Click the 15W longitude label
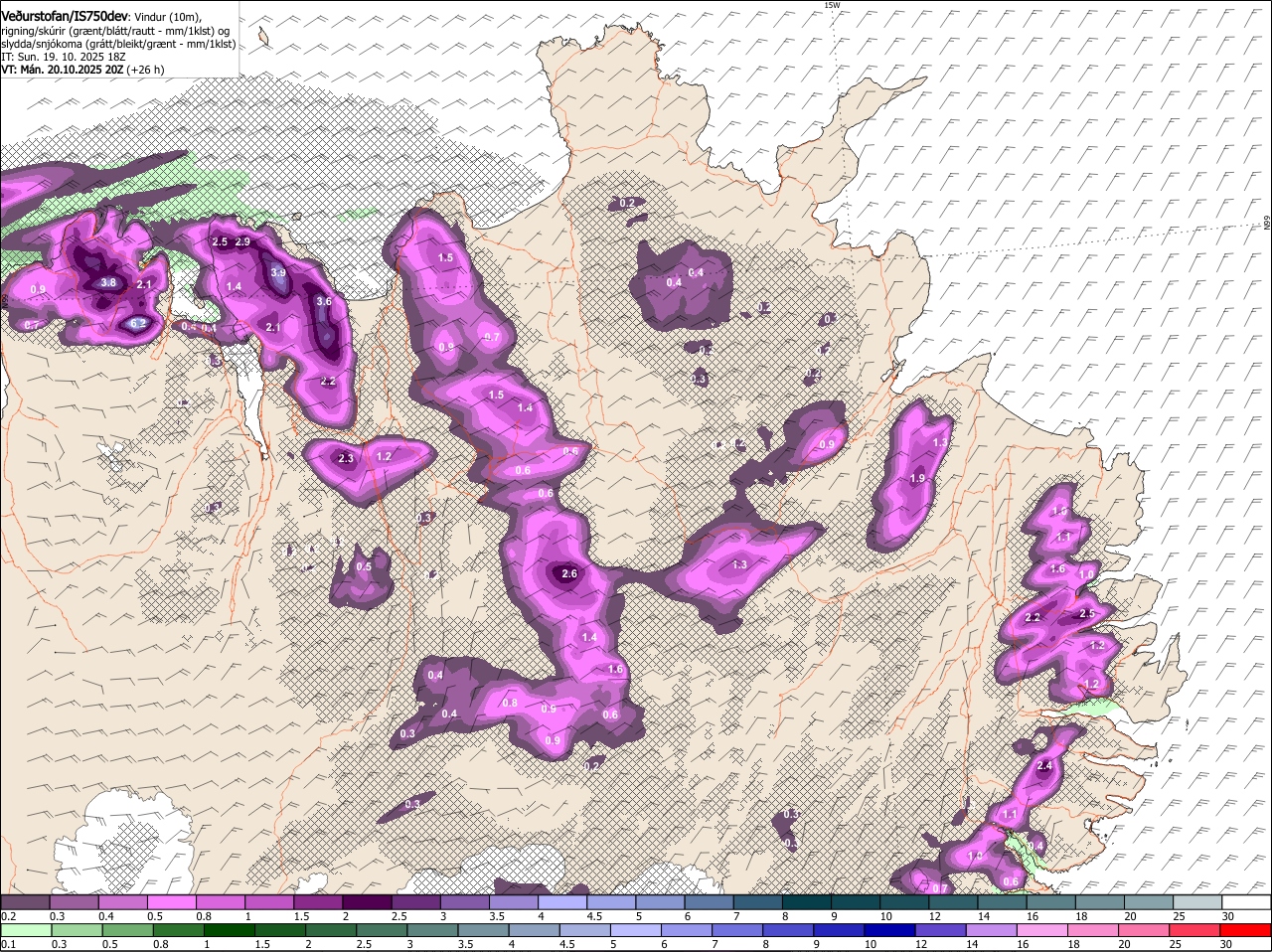Viewport: 1272px width, 952px height. pyautogui.click(x=832, y=5)
